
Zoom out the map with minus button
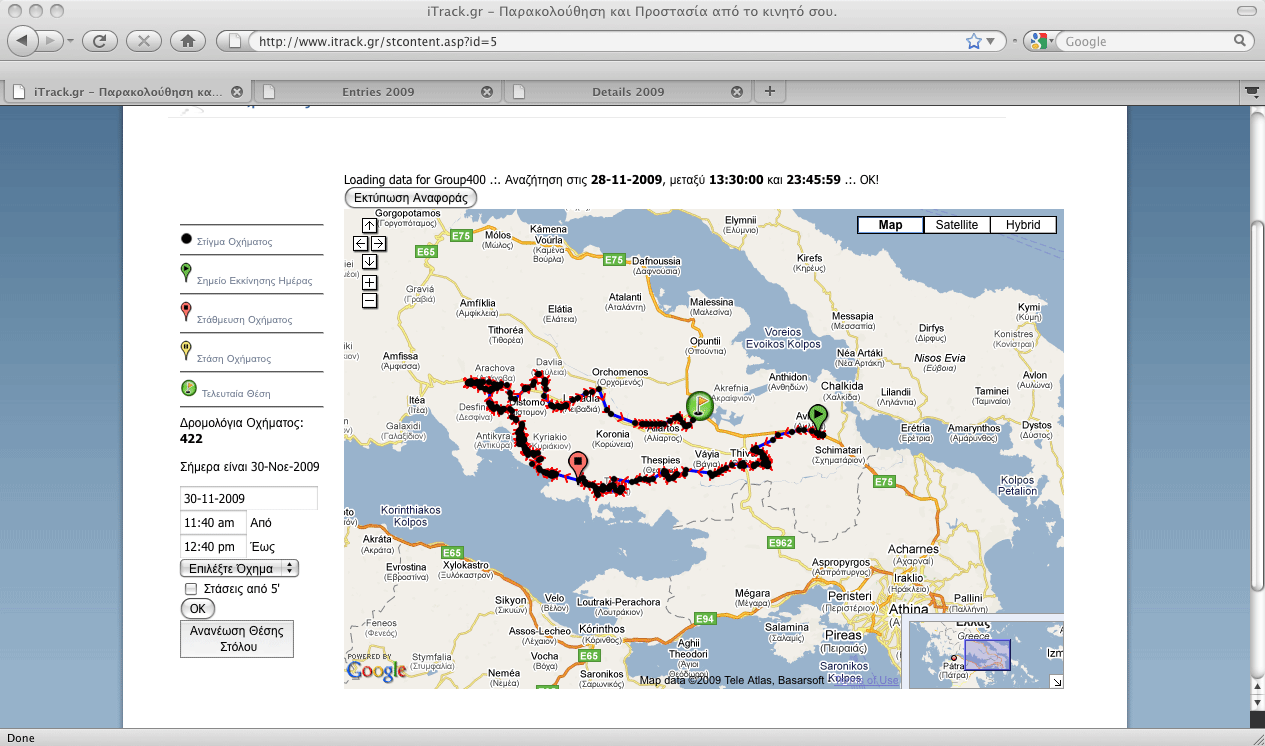coord(369,300)
